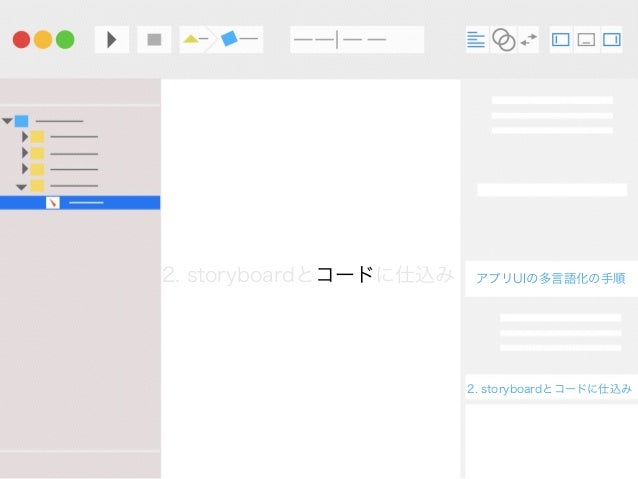Toggle the bottom debug area panel
Viewport: 638px width, 479px height.
coord(586,39)
